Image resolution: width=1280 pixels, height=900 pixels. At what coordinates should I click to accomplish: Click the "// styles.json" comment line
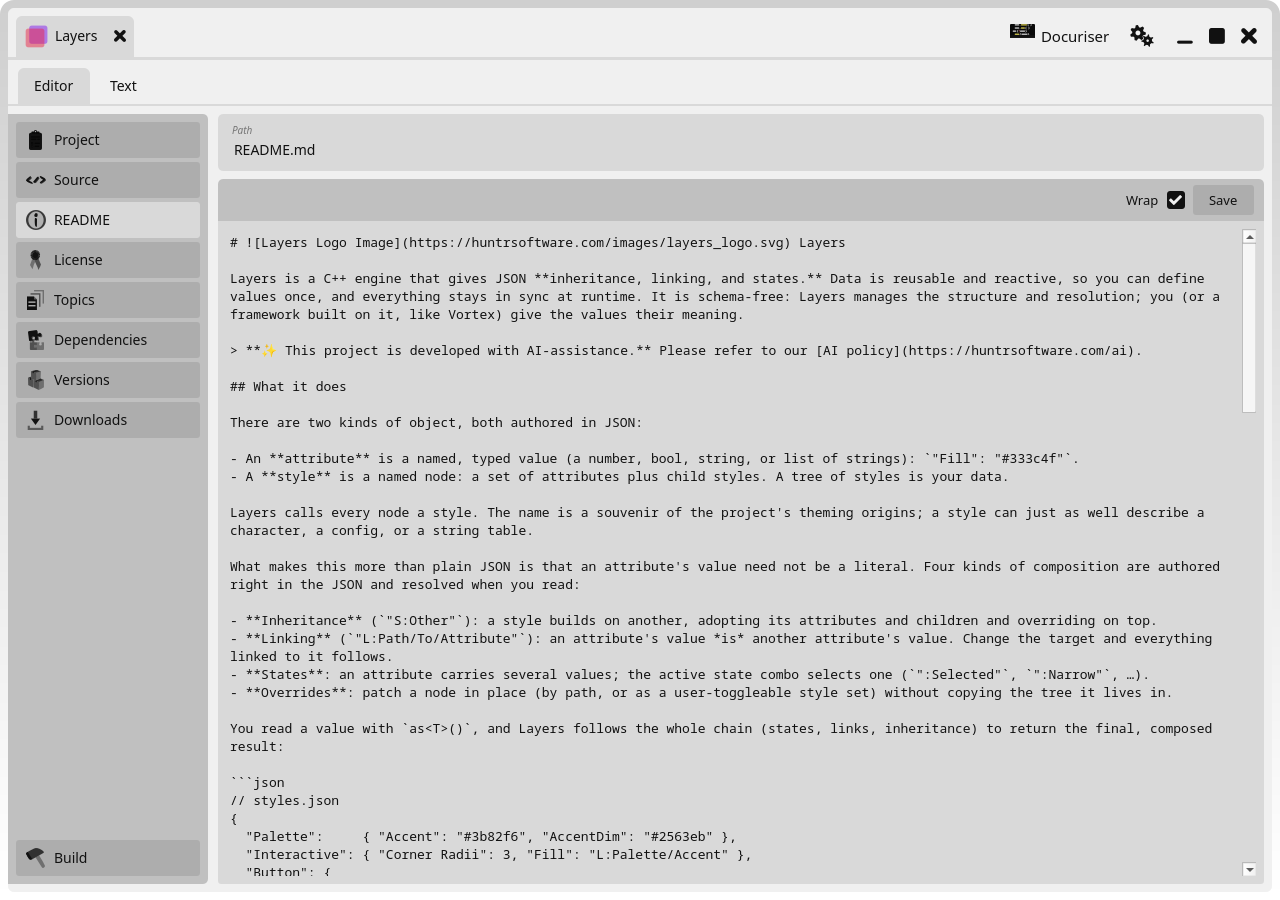(x=284, y=801)
